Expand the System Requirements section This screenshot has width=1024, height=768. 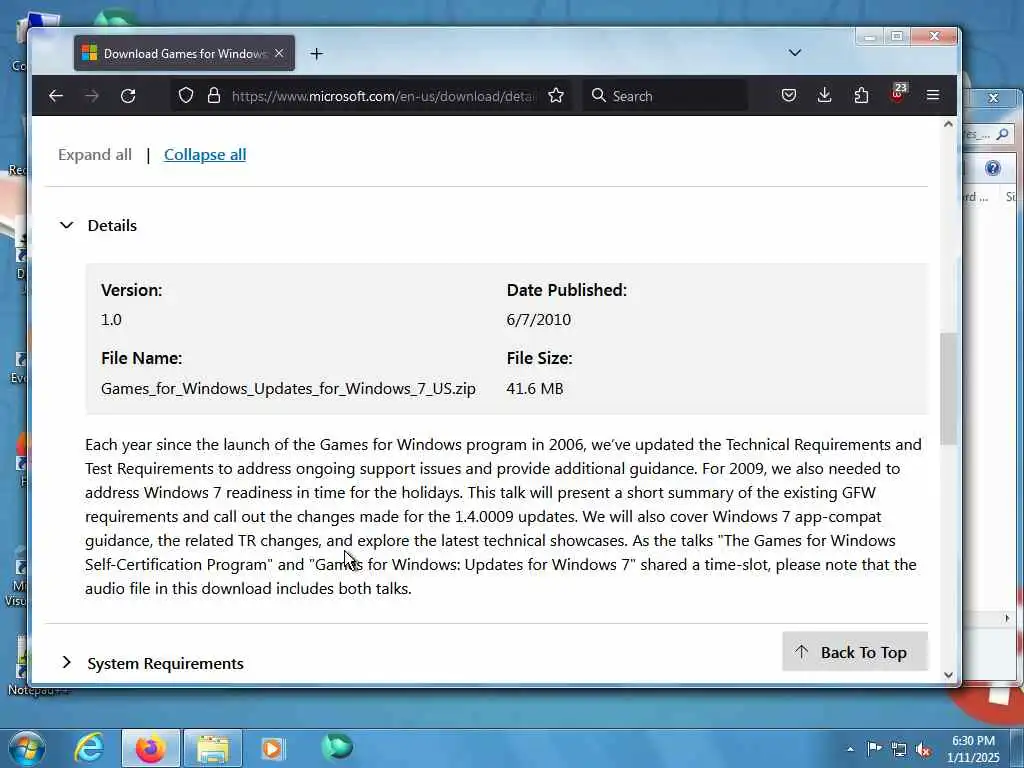coord(66,663)
